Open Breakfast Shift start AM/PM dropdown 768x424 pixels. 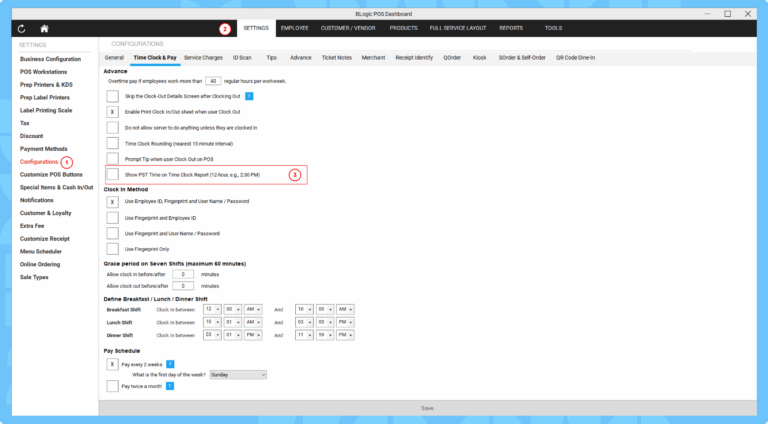click(x=253, y=309)
